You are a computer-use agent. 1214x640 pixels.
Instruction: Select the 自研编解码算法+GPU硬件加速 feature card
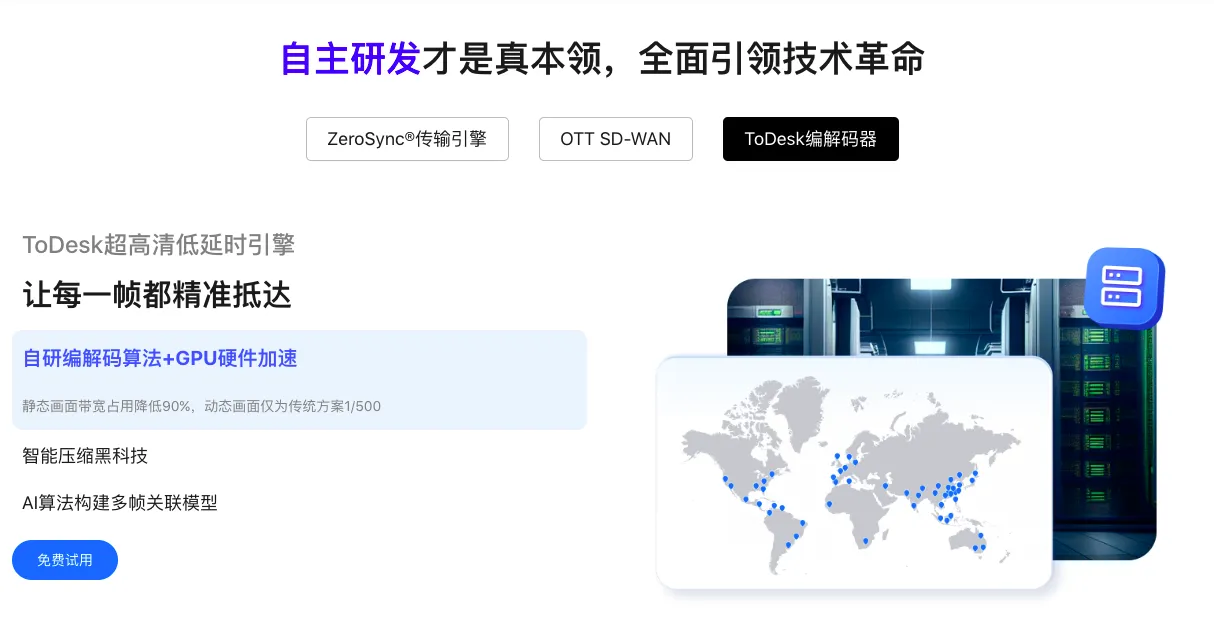(x=299, y=379)
